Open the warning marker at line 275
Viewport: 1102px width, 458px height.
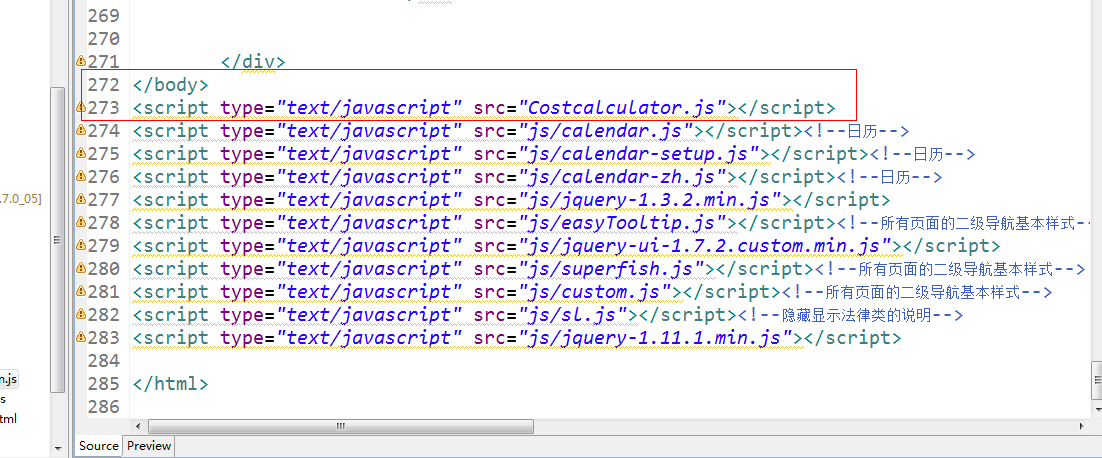(x=80, y=154)
